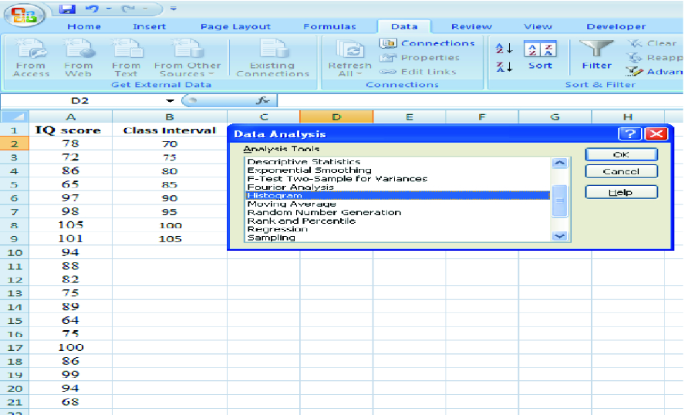Switch to the Home tab
This screenshot has height=415, width=685.
84,27
